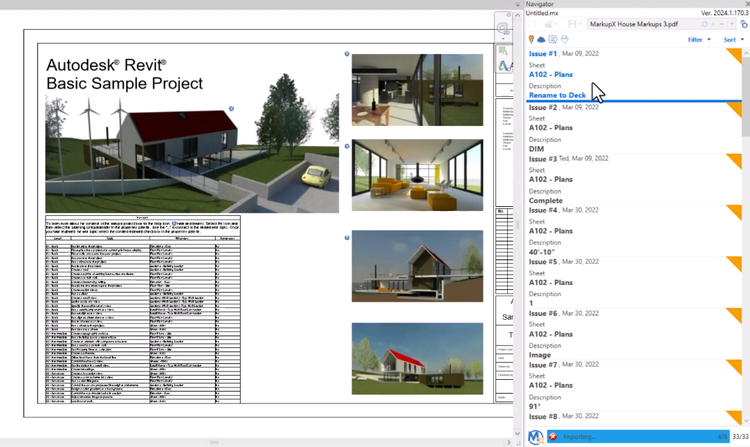Click orange corner flag of Issue #3
750x447 pixels.
click(735, 161)
